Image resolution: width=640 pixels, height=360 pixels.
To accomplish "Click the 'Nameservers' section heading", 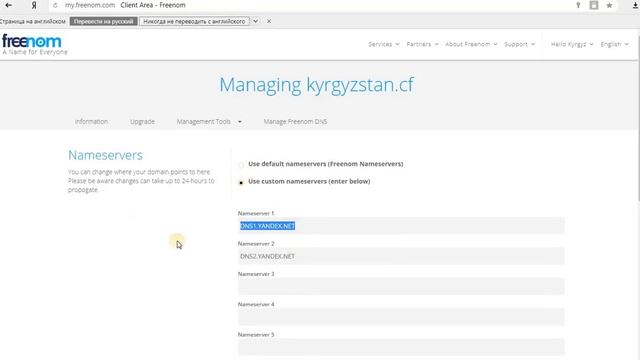I will 105,155.
